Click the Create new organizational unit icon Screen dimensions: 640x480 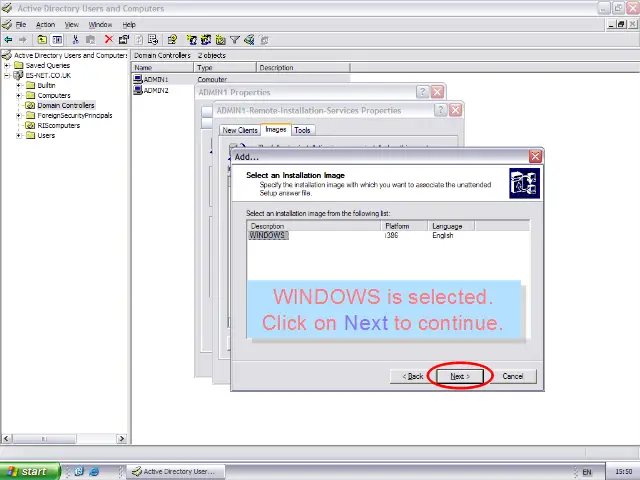coord(220,40)
